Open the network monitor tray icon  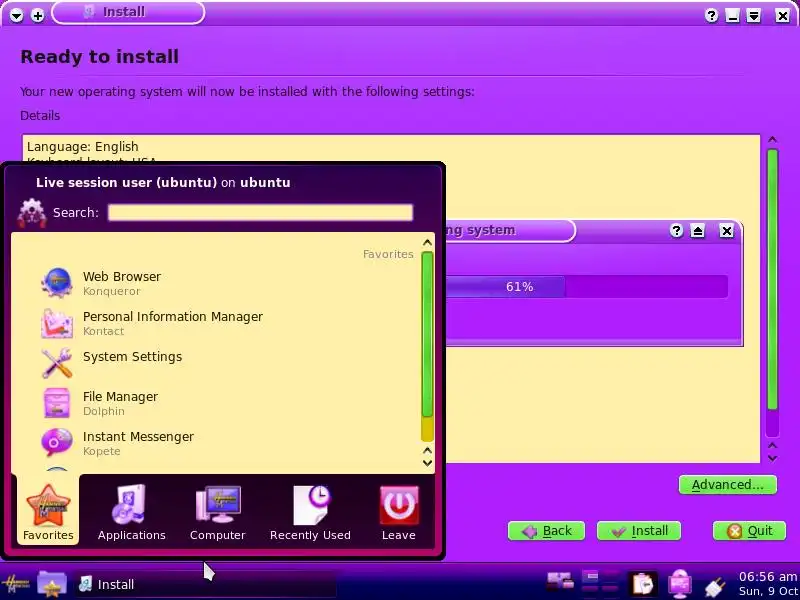coord(680,583)
